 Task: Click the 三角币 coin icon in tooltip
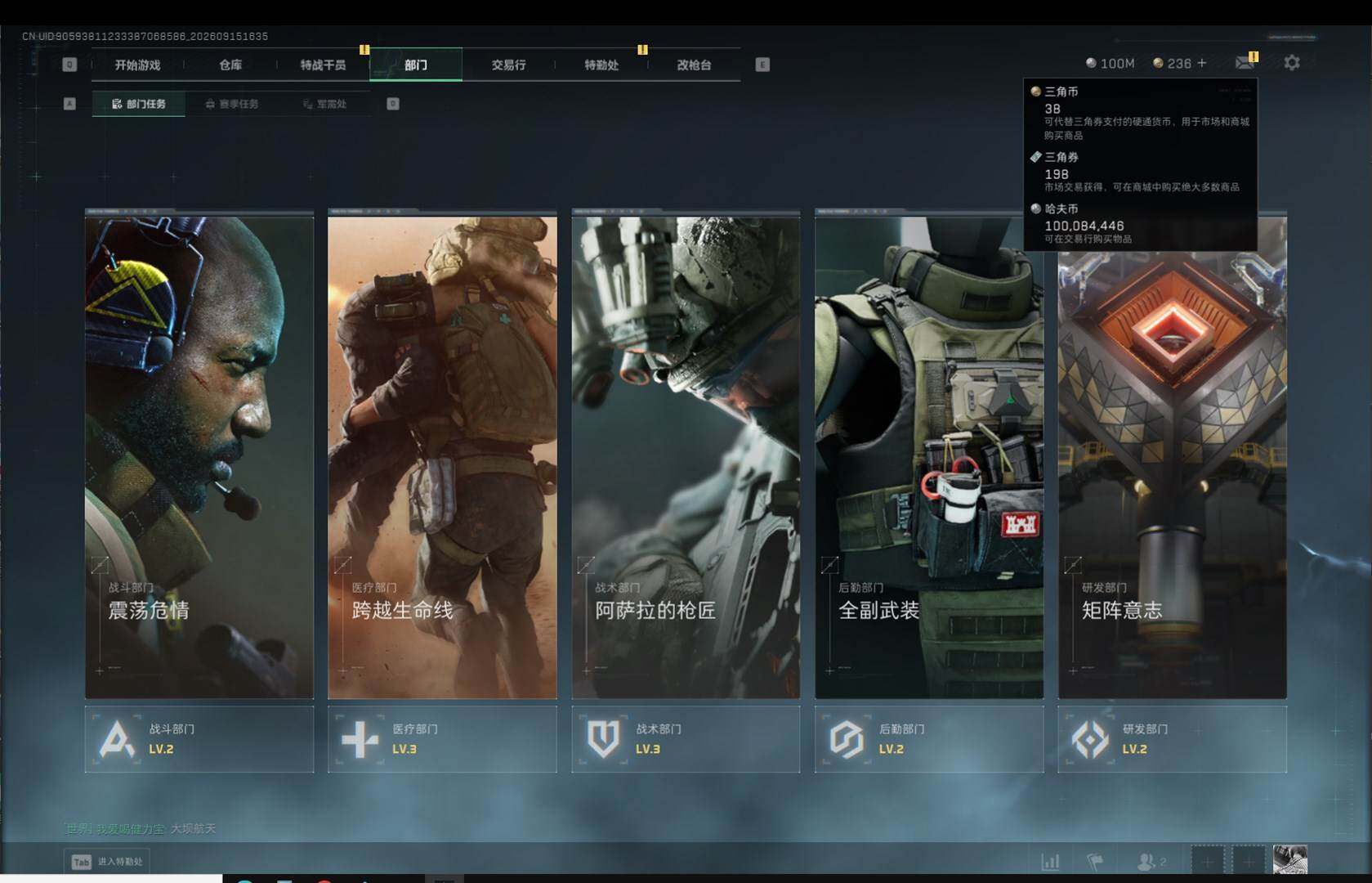click(x=1035, y=92)
